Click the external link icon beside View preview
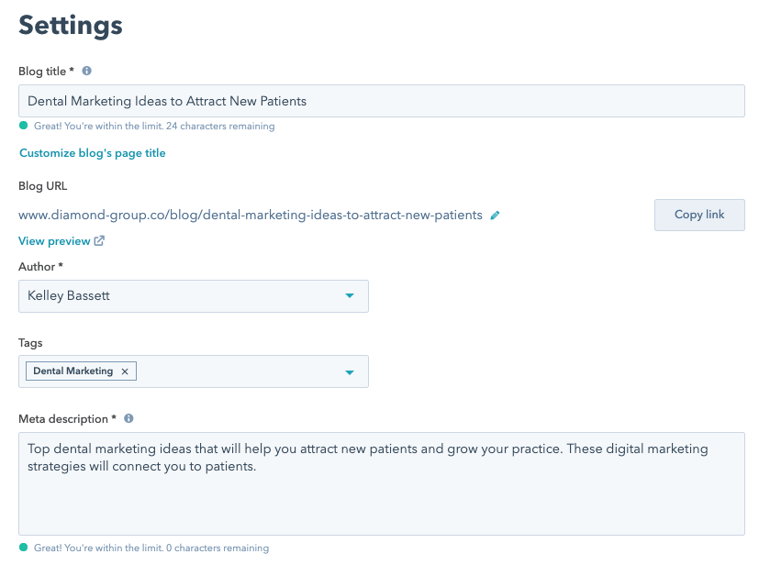Image resolution: width=770 pixels, height=565 pixels. click(99, 241)
